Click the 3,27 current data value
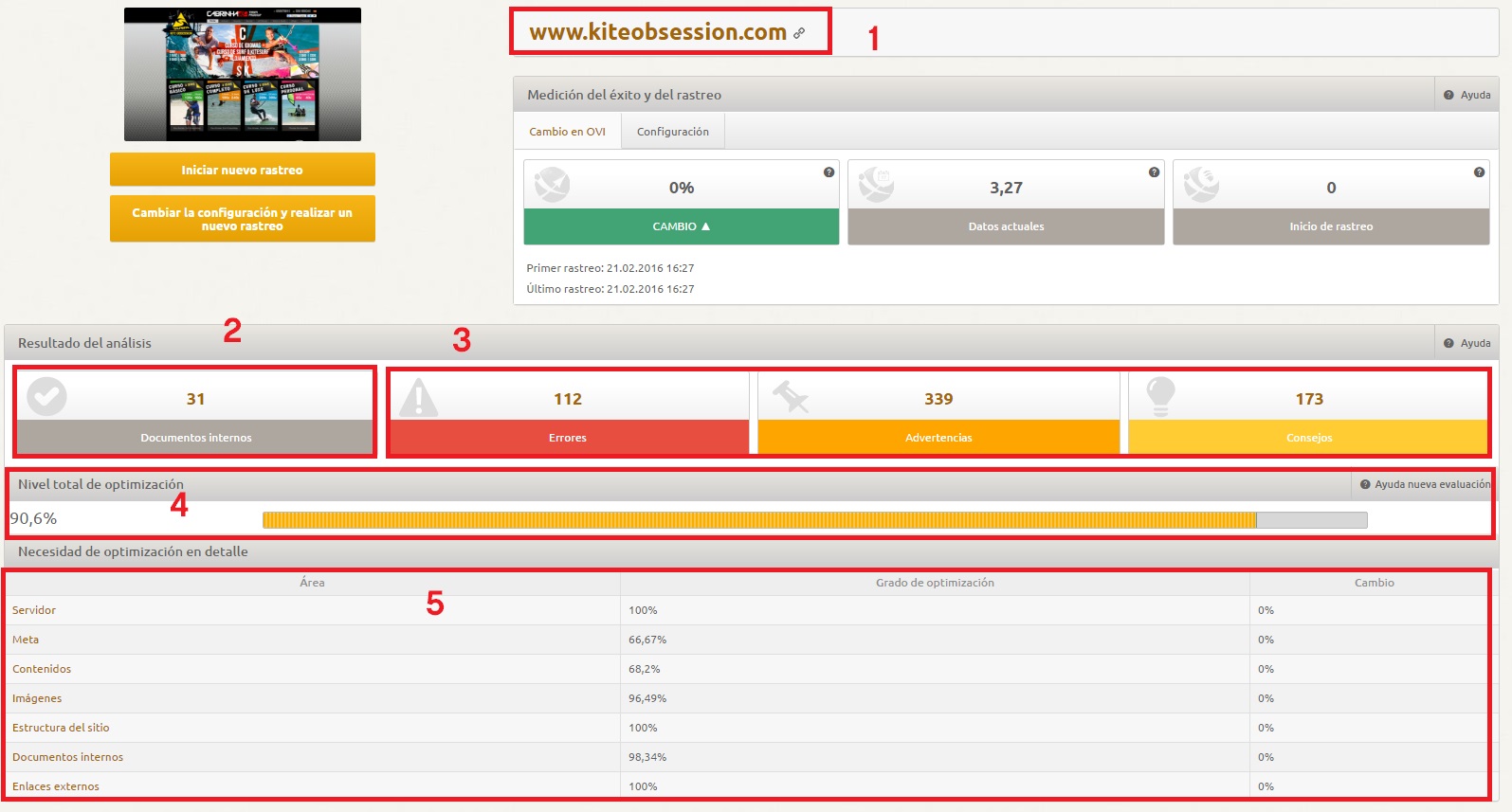1512x812 pixels. pos(1006,188)
